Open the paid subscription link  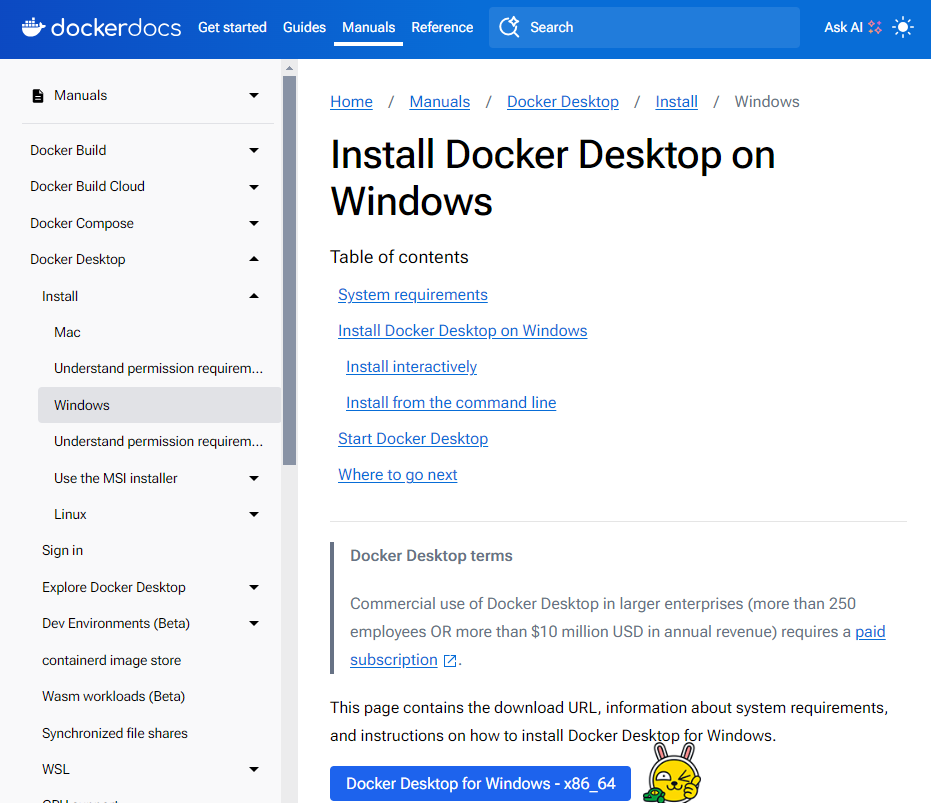pos(870,632)
